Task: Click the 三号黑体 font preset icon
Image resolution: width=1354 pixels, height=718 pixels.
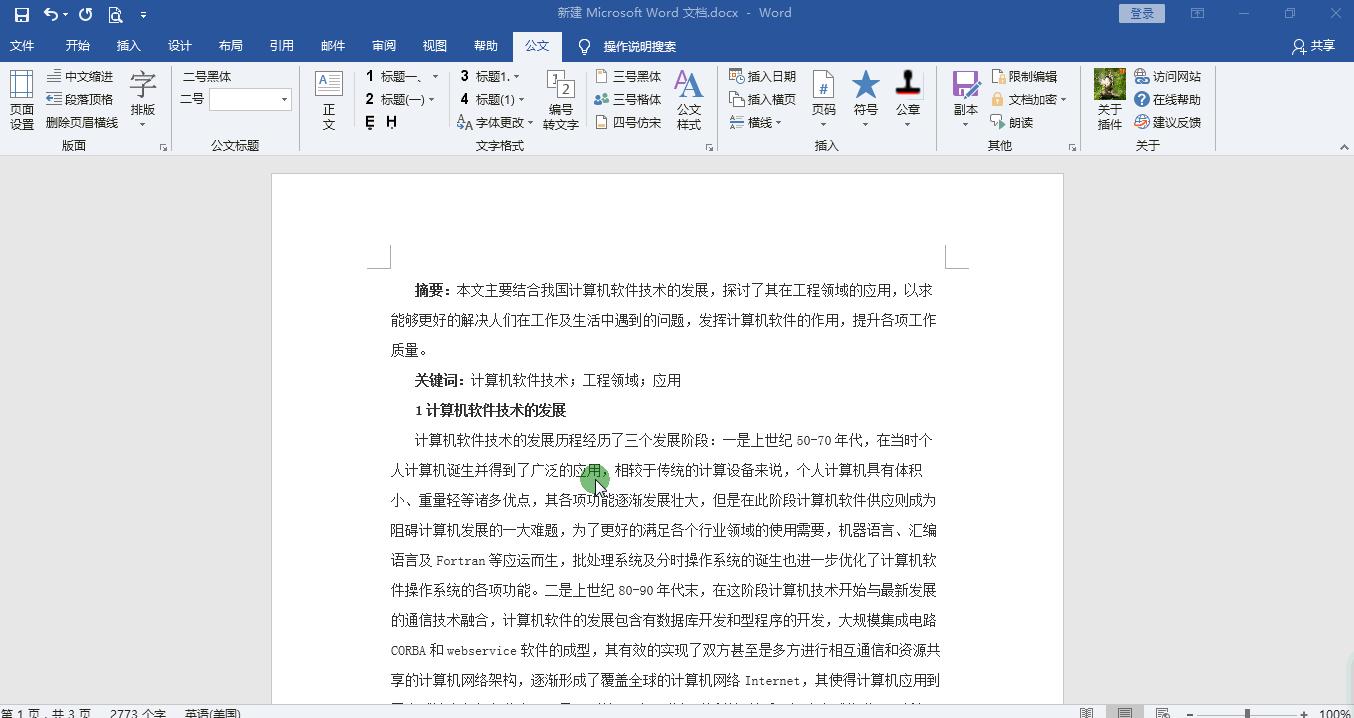Action: pyautogui.click(x=627, y=75)
